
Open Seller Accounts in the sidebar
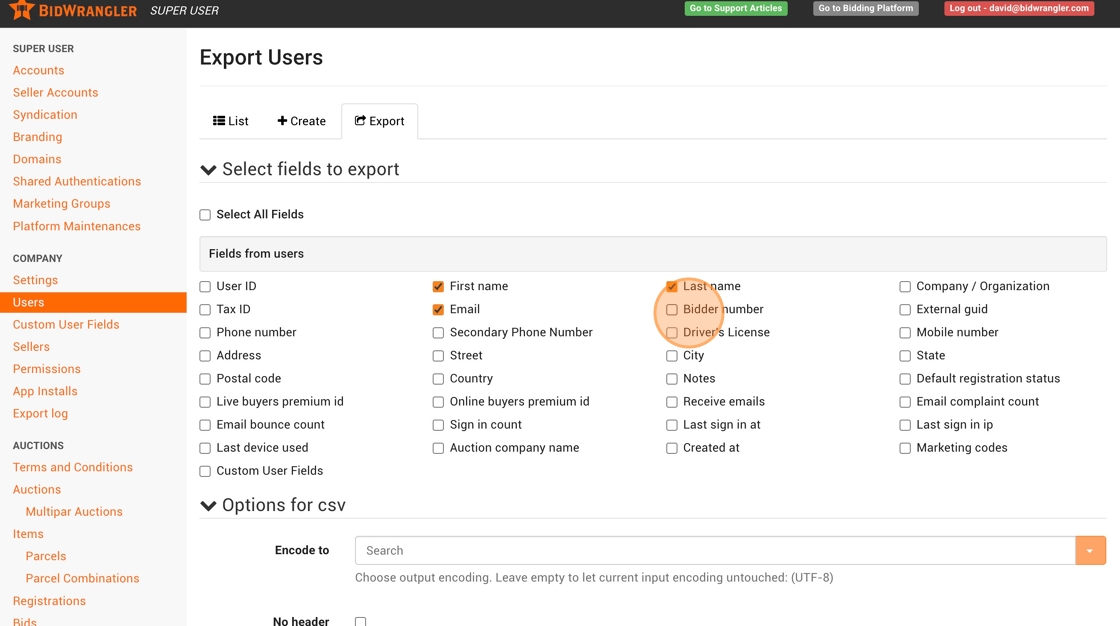(x=55, y=93)
